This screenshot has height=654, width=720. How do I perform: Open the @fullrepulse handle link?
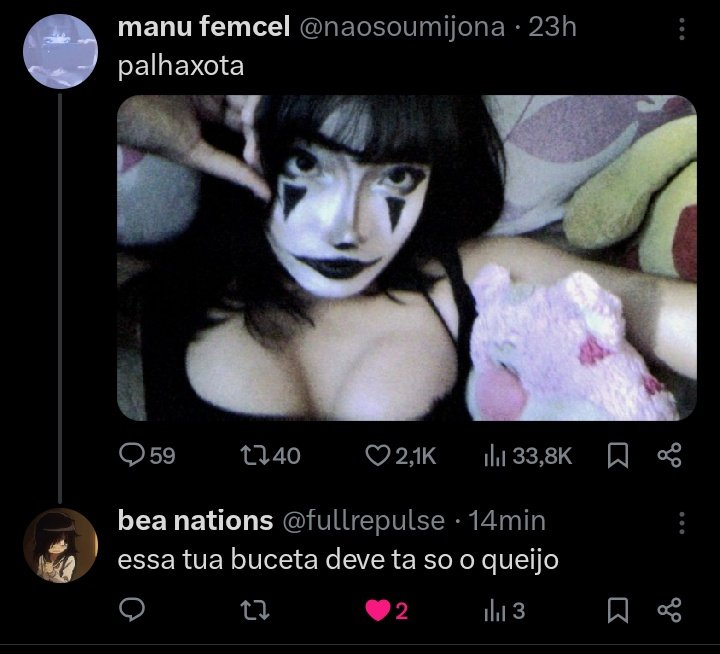tap(364, 521)
